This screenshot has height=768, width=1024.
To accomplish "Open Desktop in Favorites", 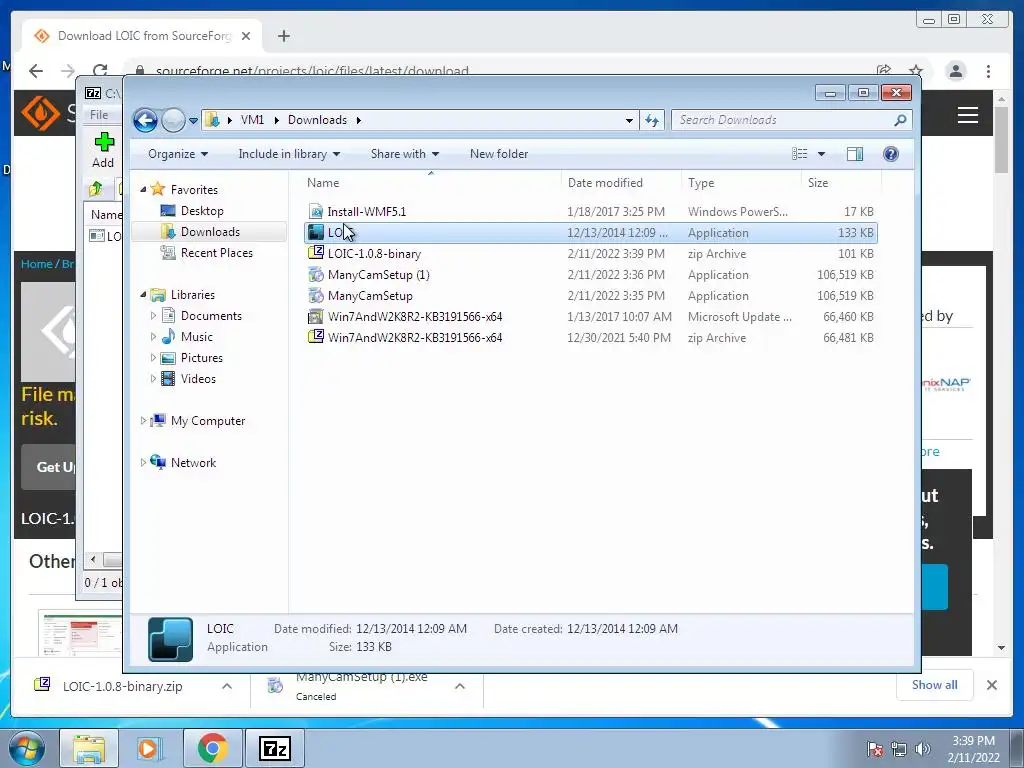I will pyautogui.click(x=202, y=211).
